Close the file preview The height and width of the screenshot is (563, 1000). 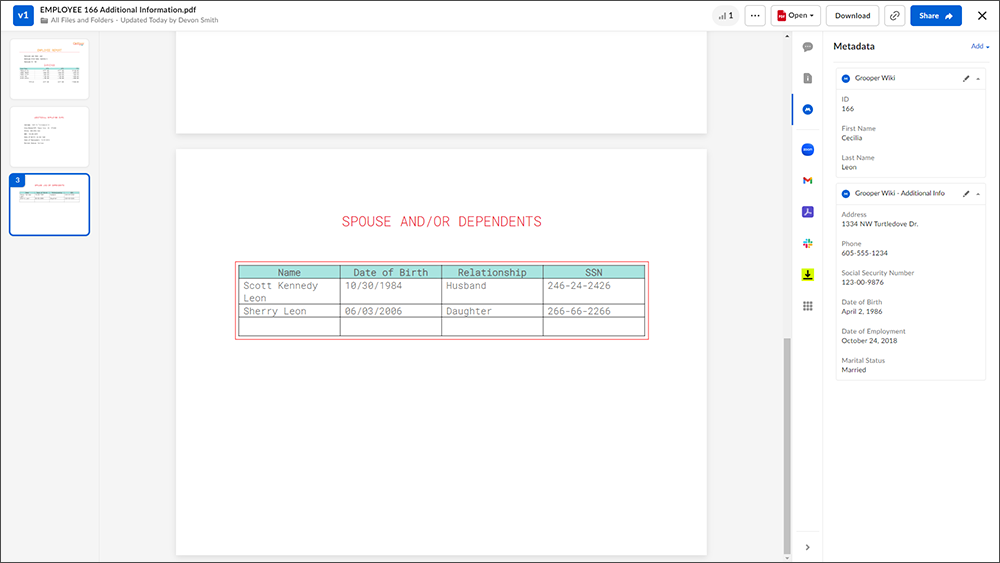point(982,16)
